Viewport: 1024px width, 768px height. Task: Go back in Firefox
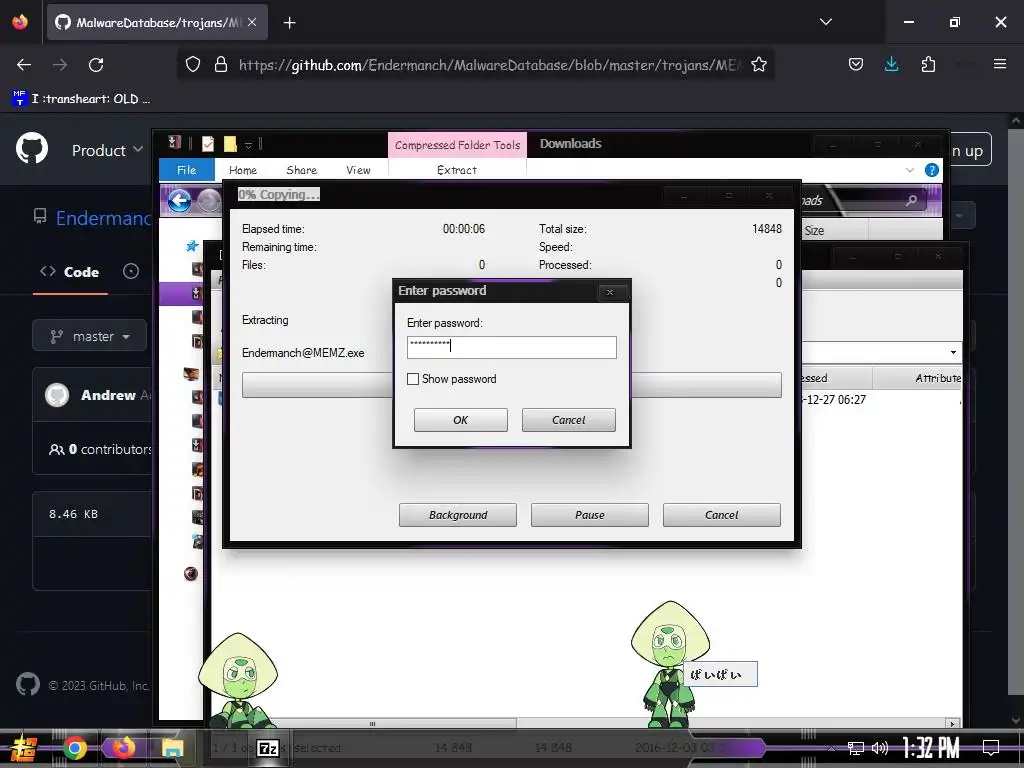[24, 65]
